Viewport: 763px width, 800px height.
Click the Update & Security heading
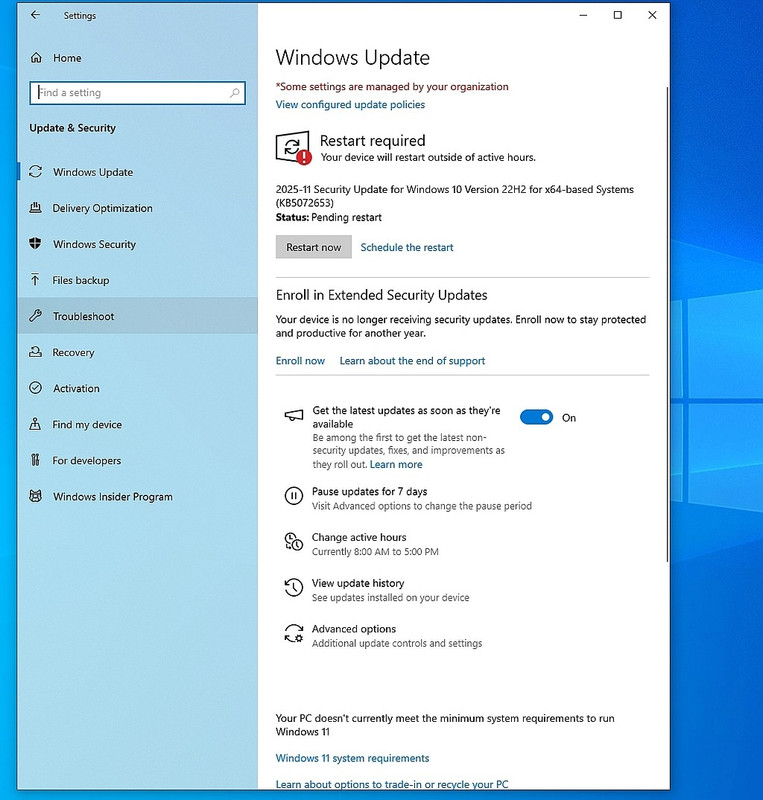coord(72,128)
